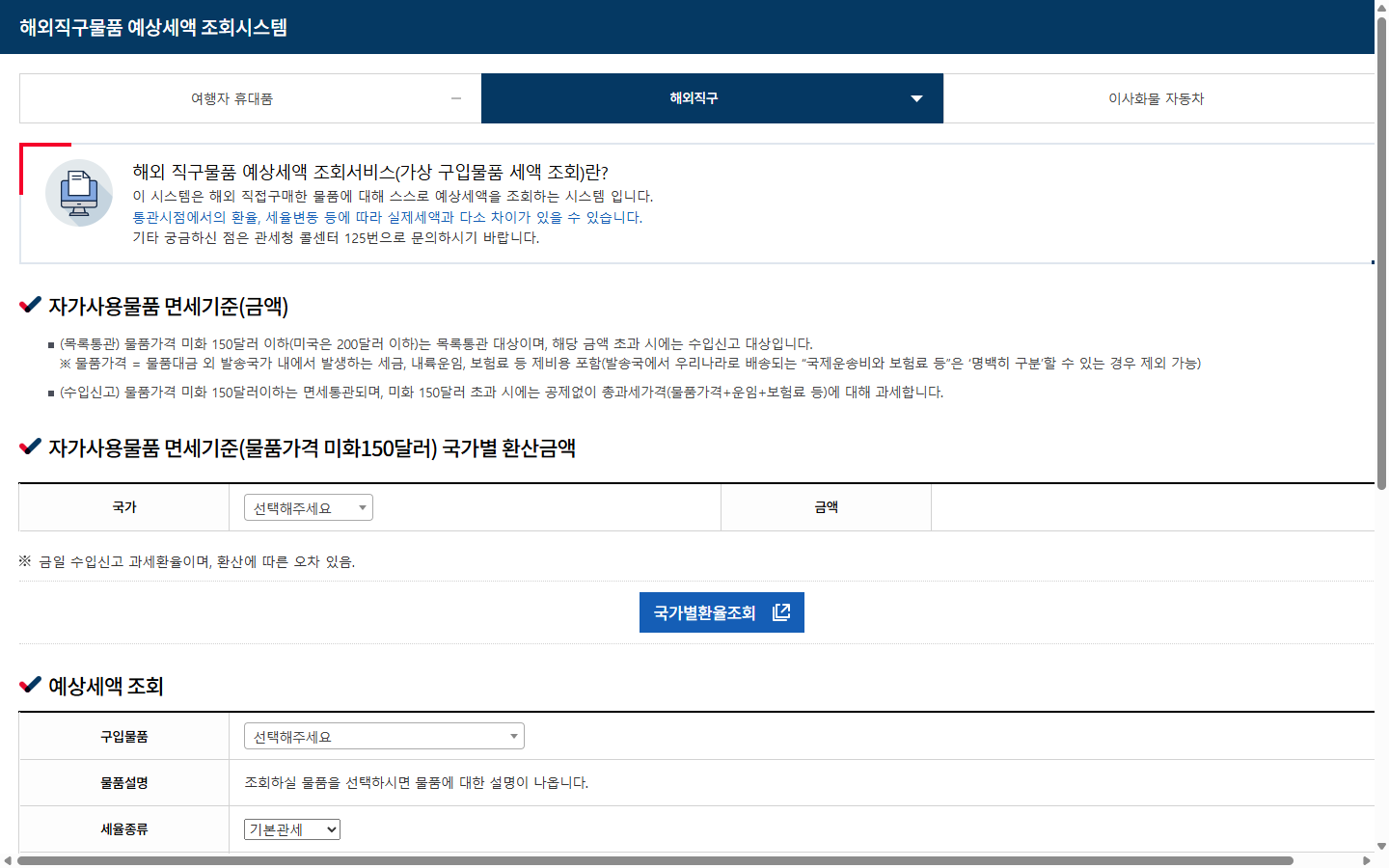Image resolution: width=1389 pixels, height=868 pixels.
Task: Click the 물품설명 row label
Action: pyautogui.click(x=124, y=783)
